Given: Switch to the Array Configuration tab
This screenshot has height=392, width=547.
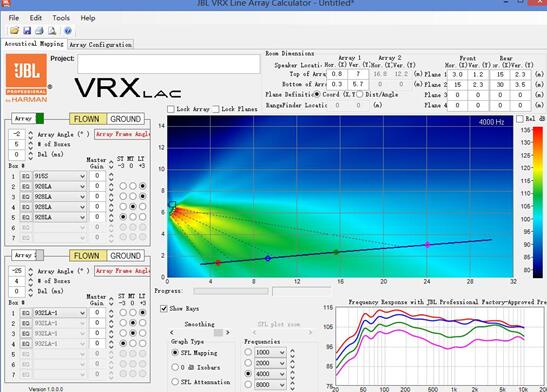Looking at the screenshot, I should coord(100,45).
